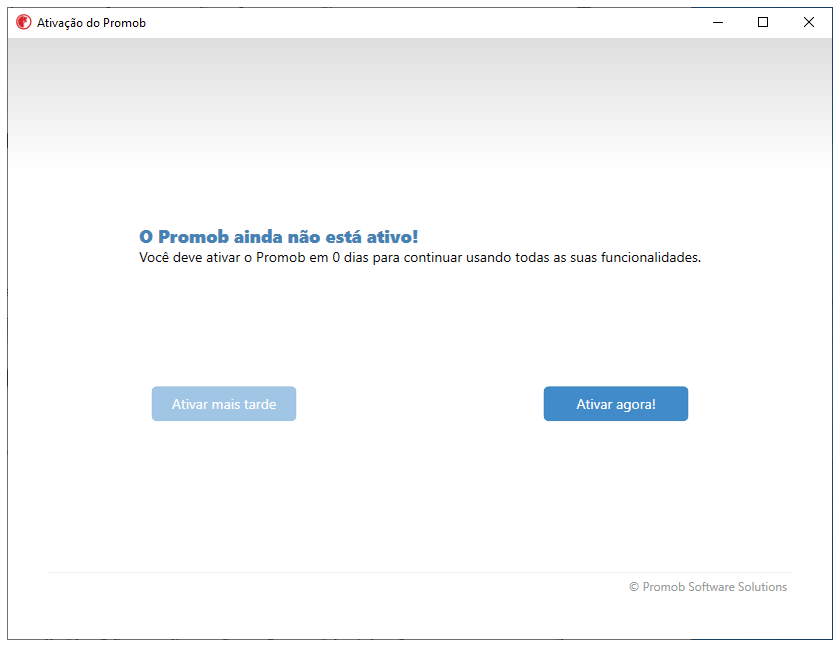Click the Promob logo icon in title bar

(x=24, y=22)
